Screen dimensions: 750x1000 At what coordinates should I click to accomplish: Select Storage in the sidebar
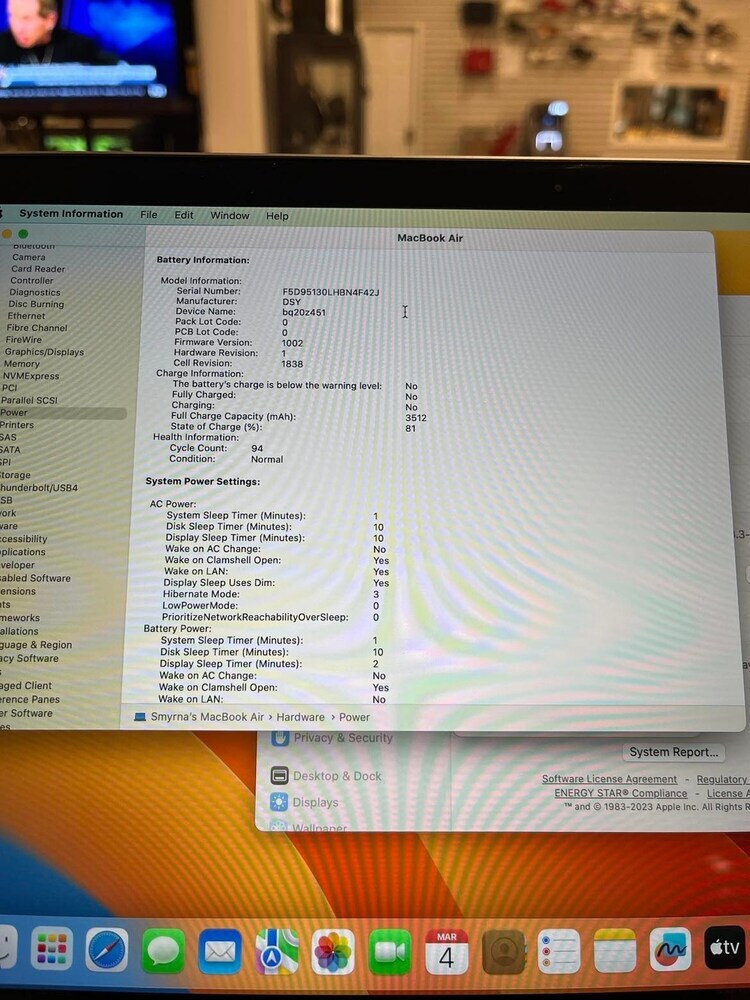[x=15, y=475]
